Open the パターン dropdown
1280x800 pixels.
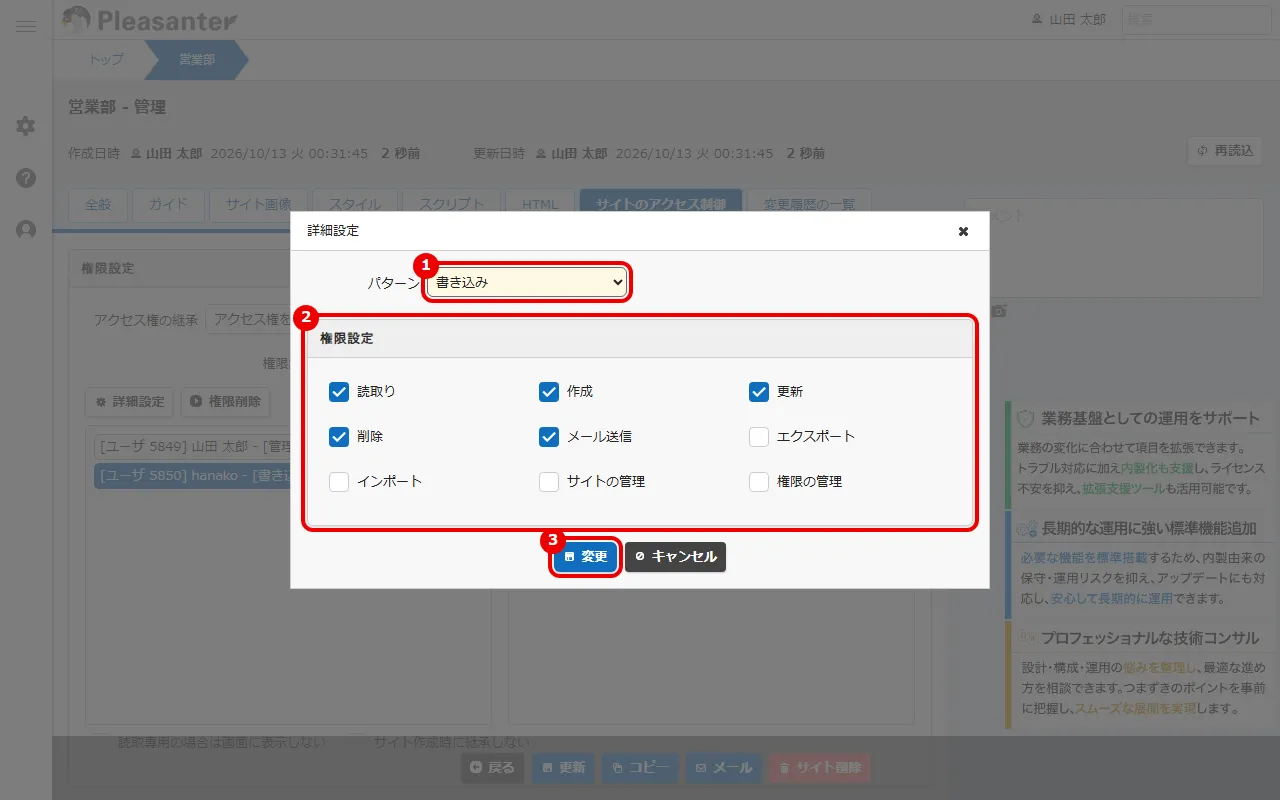pos(527,283)
